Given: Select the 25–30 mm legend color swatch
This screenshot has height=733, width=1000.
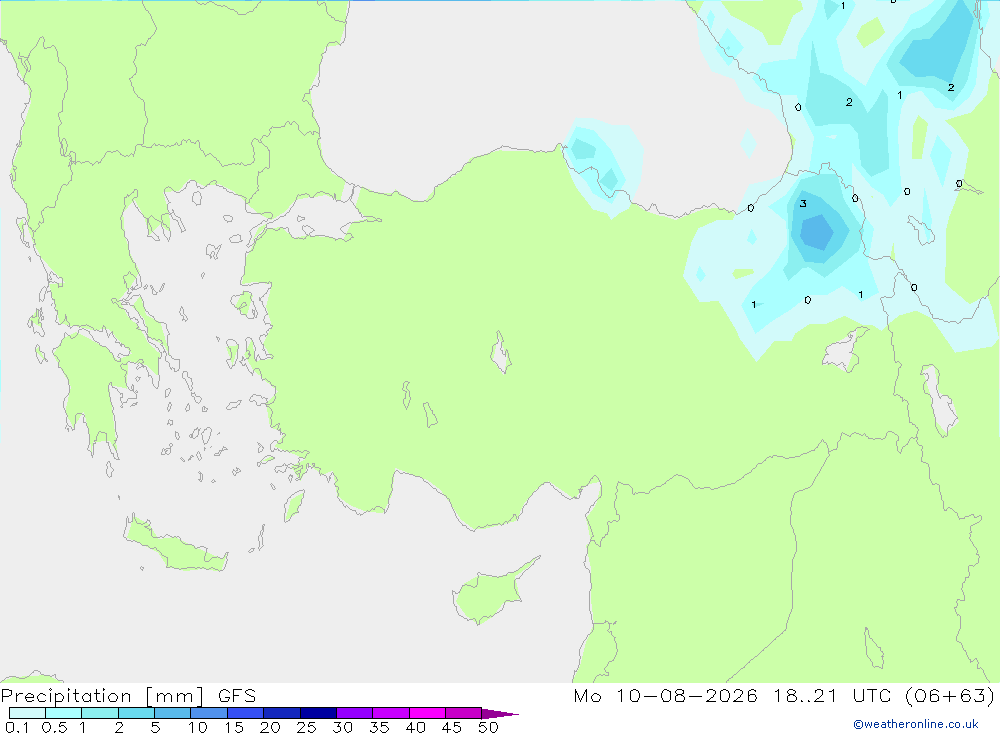Looking at the screenshot, I should coord(318,713).
